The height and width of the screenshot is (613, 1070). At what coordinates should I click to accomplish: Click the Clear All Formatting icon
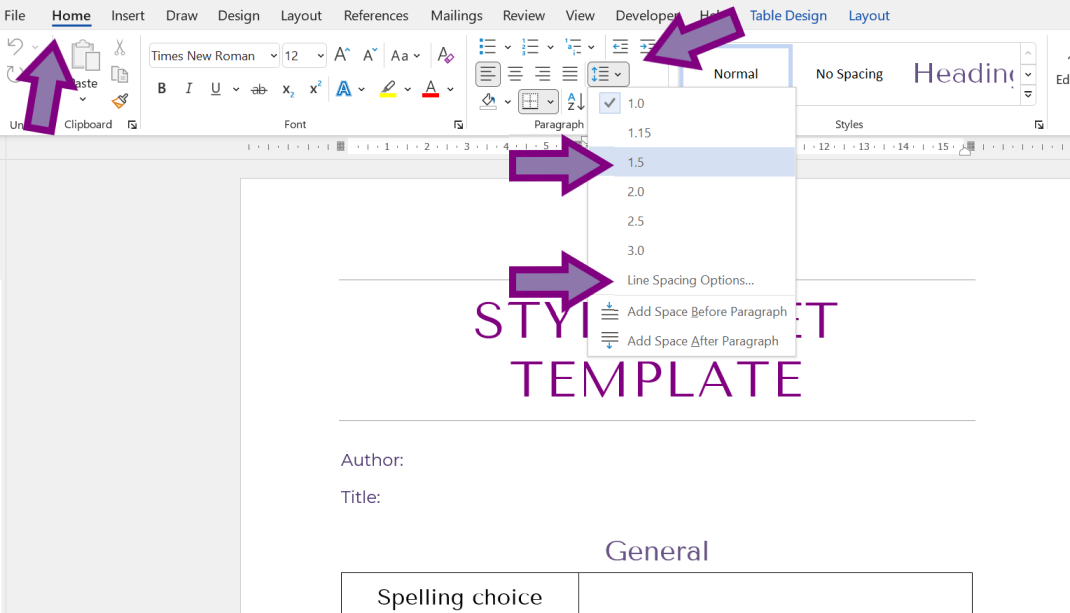(x=446, y=56)
